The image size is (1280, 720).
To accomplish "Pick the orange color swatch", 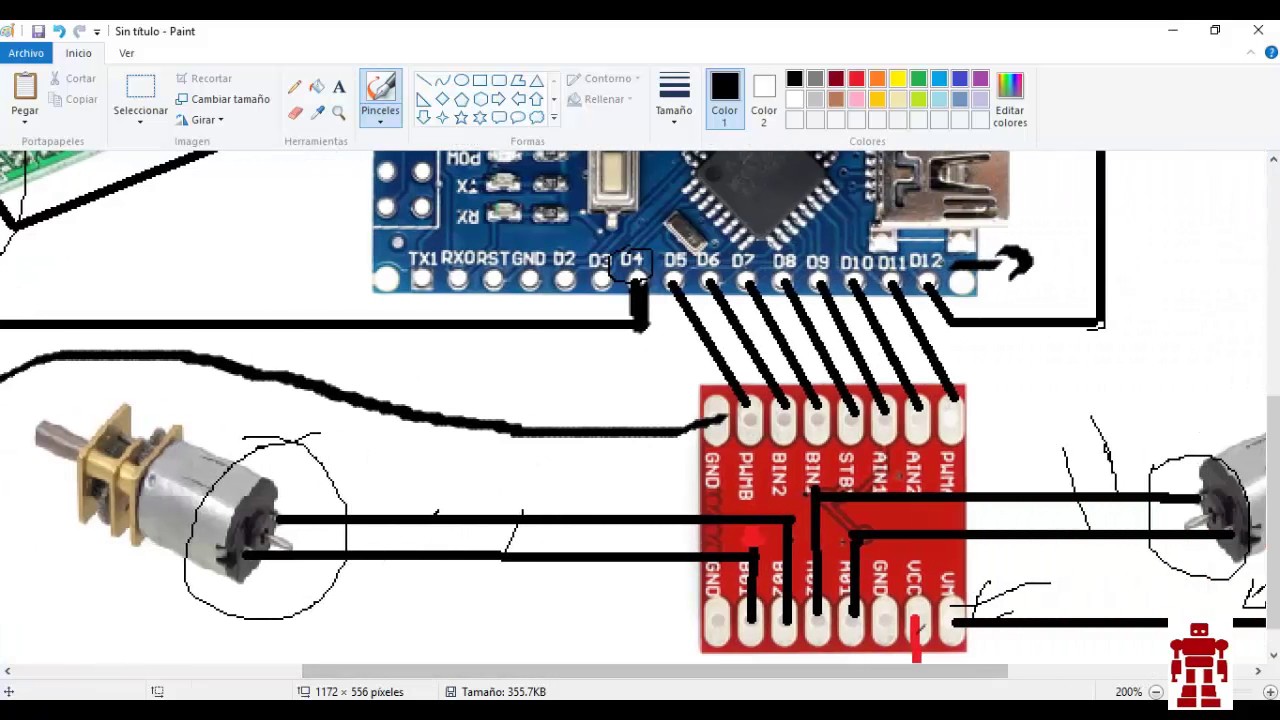I will tap(877, 79).
